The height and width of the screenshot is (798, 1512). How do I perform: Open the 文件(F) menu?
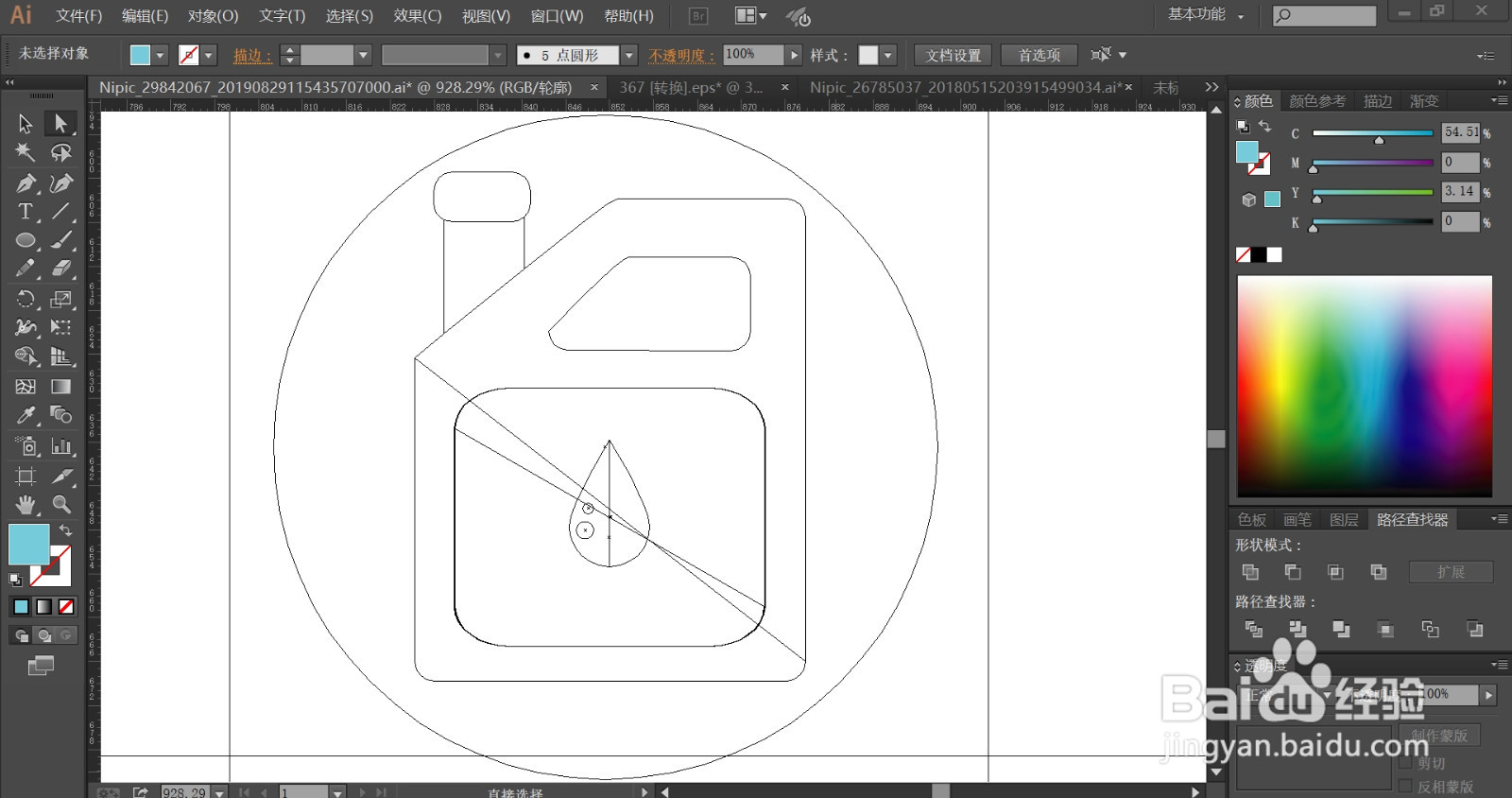coord(78,16)
